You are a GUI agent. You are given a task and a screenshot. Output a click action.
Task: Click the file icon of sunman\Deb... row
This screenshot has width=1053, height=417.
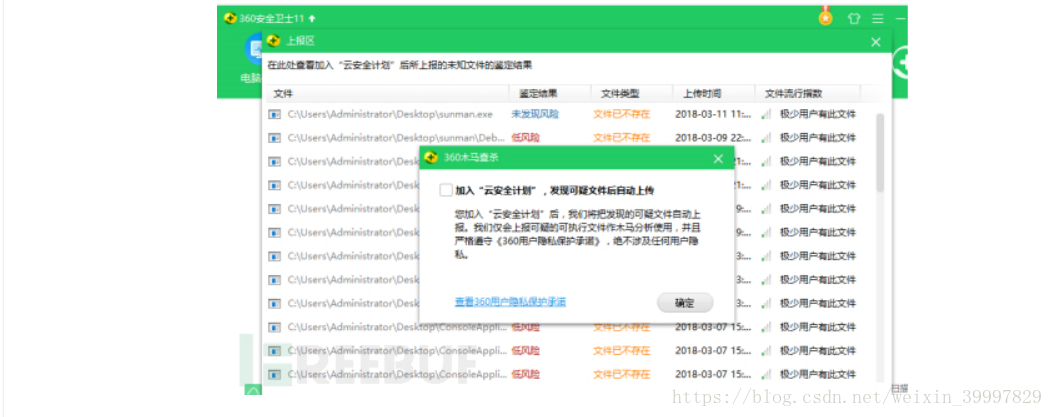274,138
